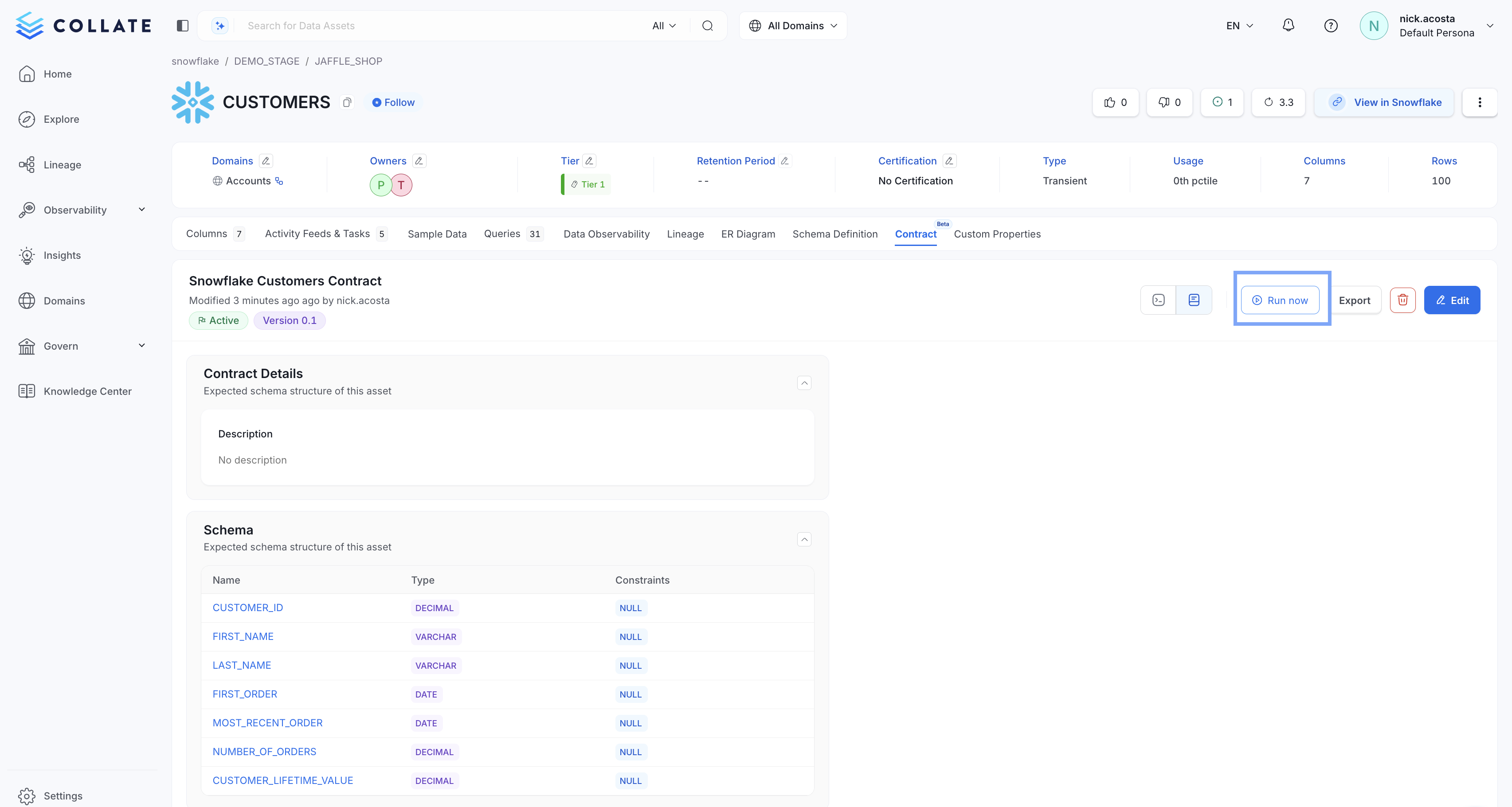Click the AI sparkle icon in search bar

[219, 25]
